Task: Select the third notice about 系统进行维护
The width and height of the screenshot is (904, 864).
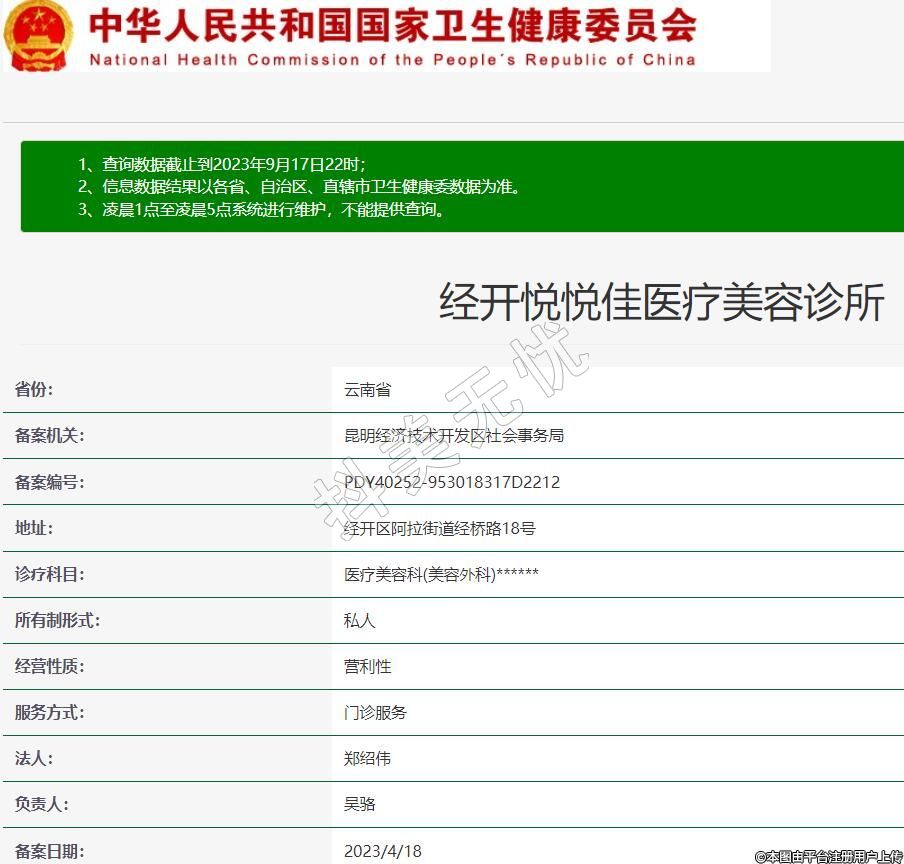Action: 261,210
